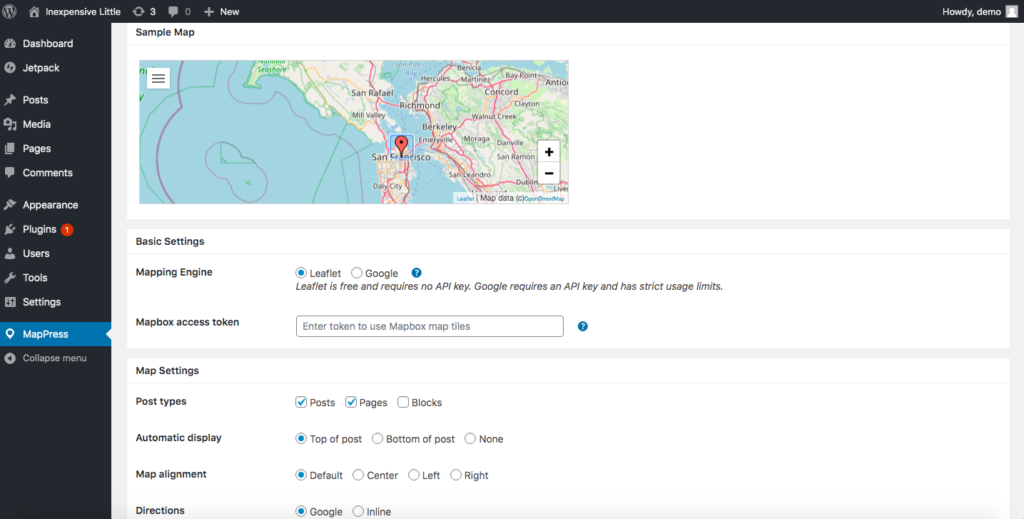
Task: Select Inline for Directions
Action: pyautogui.click(x=358, y=511)
